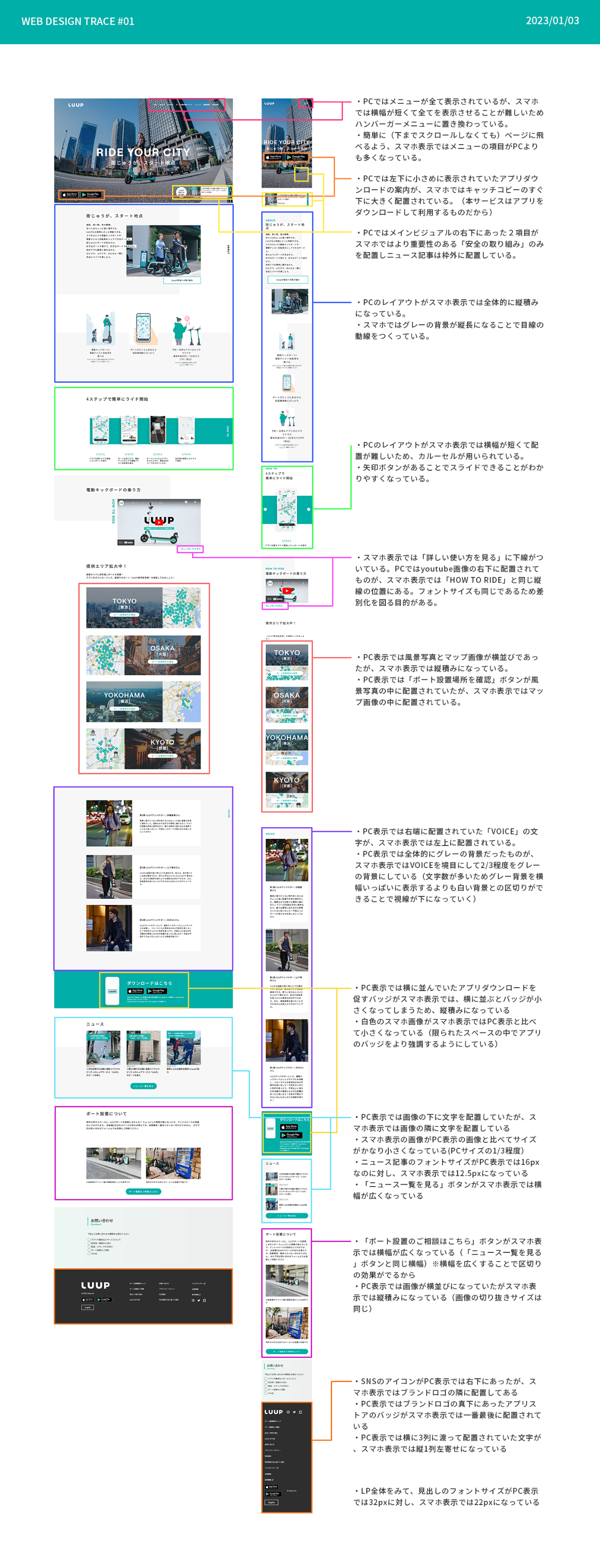Click LUUP logo in smartphone dark footer
600x1568 pixels.
274,1411
